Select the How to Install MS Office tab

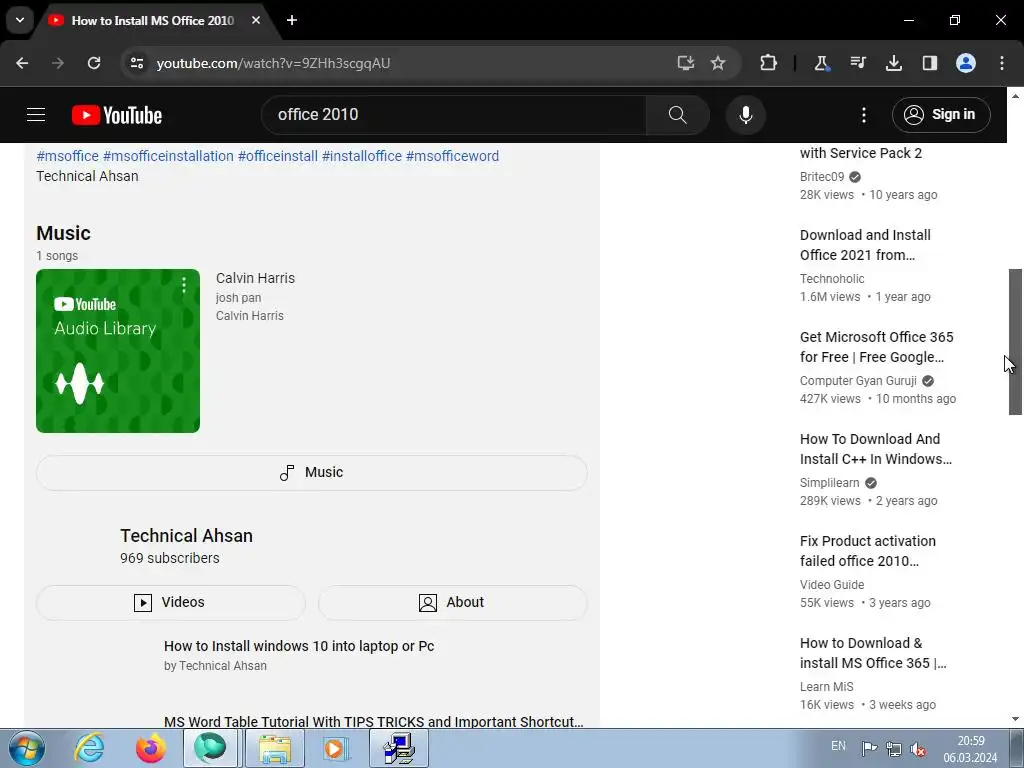pyautogui.click(x=152, y=20)
